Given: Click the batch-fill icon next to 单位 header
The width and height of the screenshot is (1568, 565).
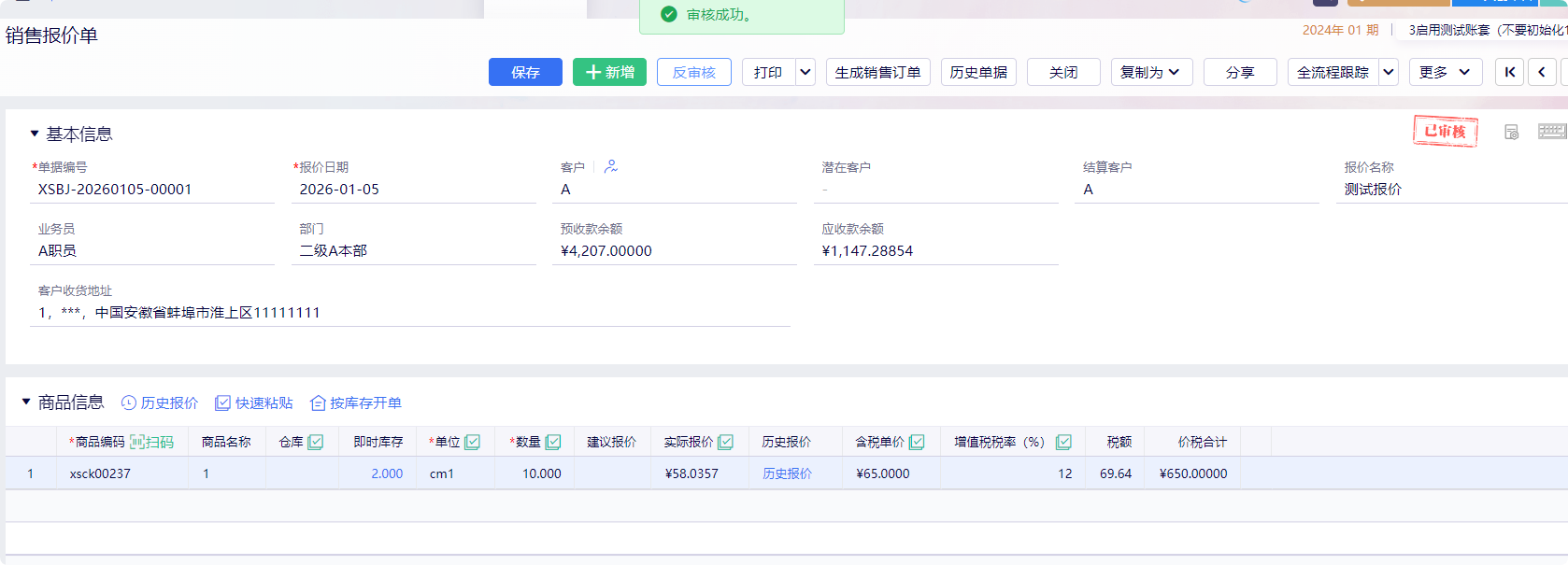Looking at the screenshot, I should (x=473, y=442).
